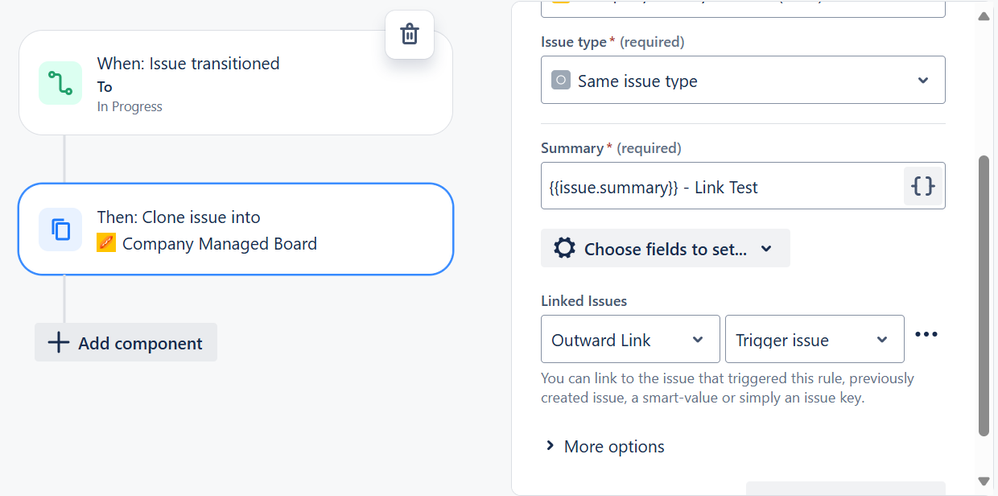Click the smart value curly braces icon

pyautogui.click(x=924, y=187)
